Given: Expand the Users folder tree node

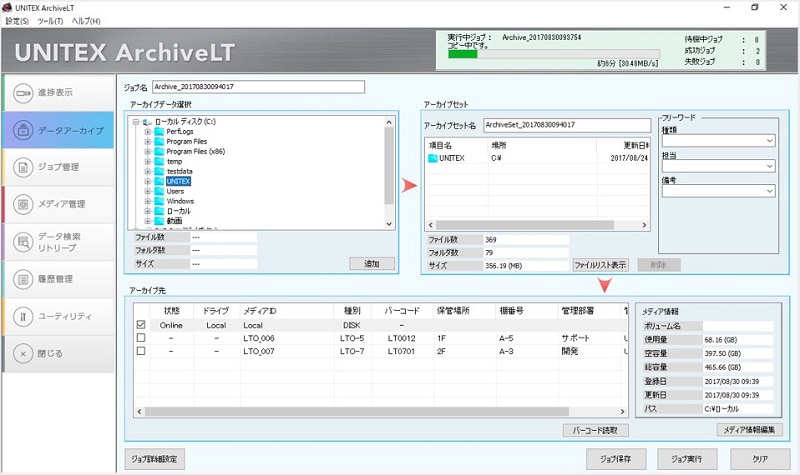Looking at the screenshot, I should (x=147, y=191).
